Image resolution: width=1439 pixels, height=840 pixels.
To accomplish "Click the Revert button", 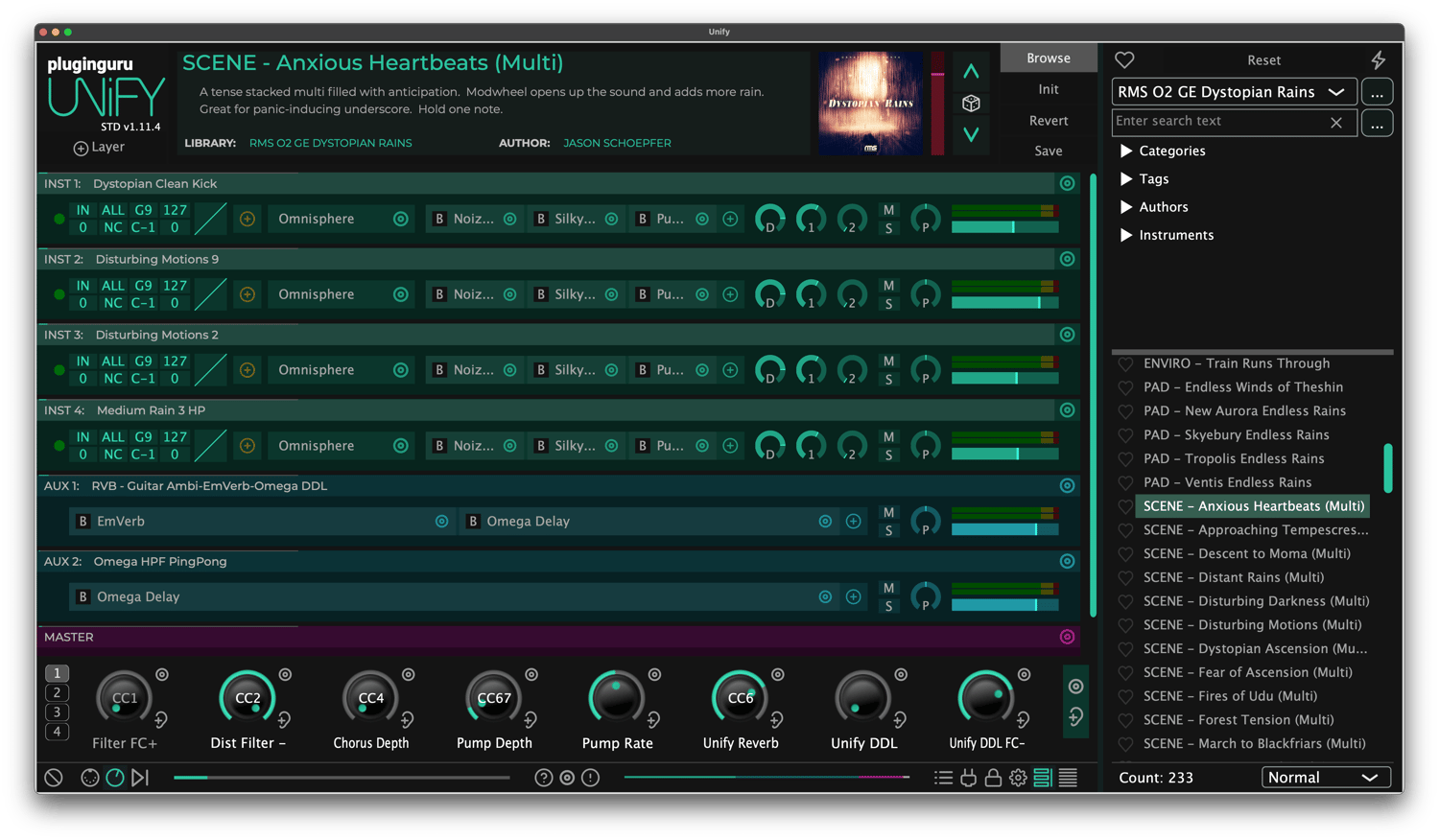I will (1049, 121).
